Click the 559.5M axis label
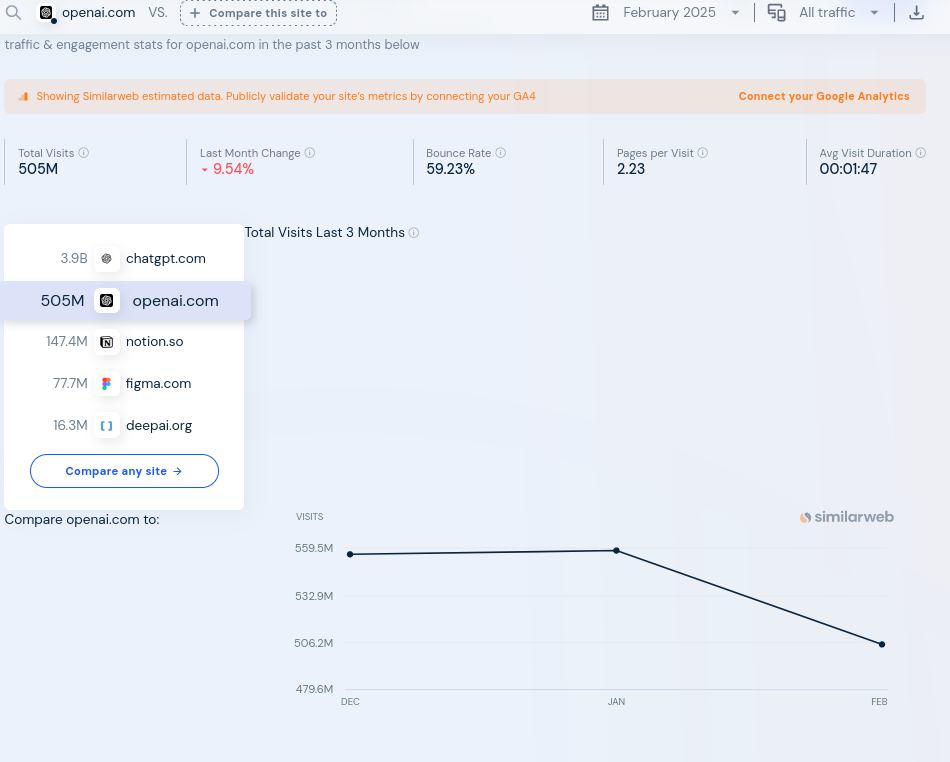The height and width of the screenshot is (762, 950). 314,548
